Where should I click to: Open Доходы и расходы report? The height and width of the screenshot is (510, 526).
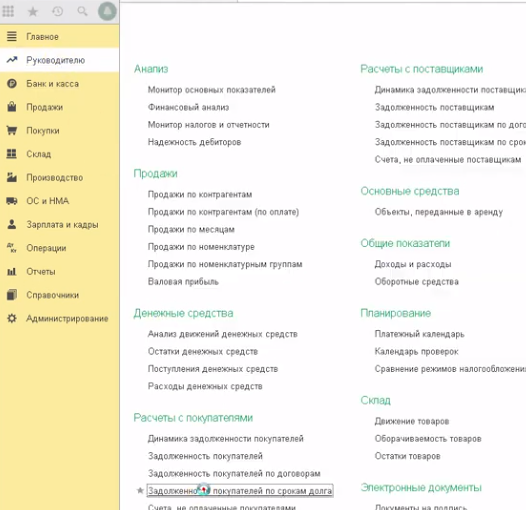point(413,264)
